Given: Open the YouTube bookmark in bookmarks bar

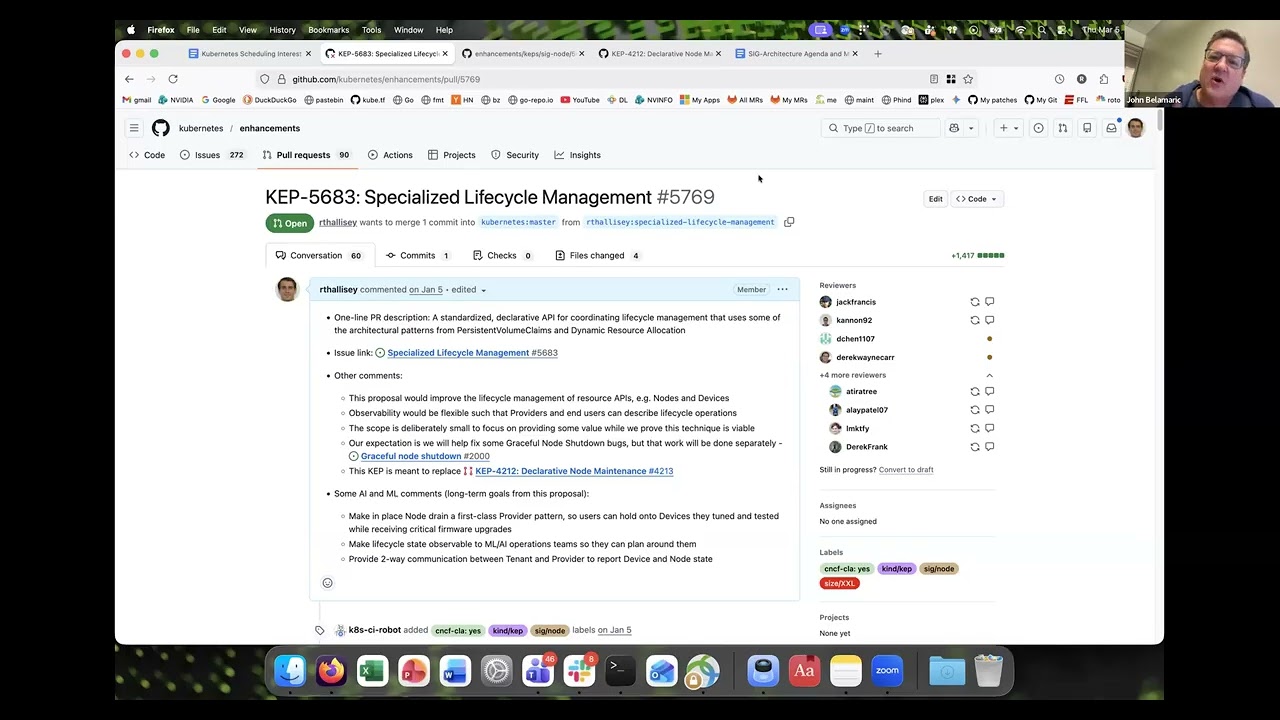Looking at the screenshot, I should pyautogui.click(x=580, y=100).
